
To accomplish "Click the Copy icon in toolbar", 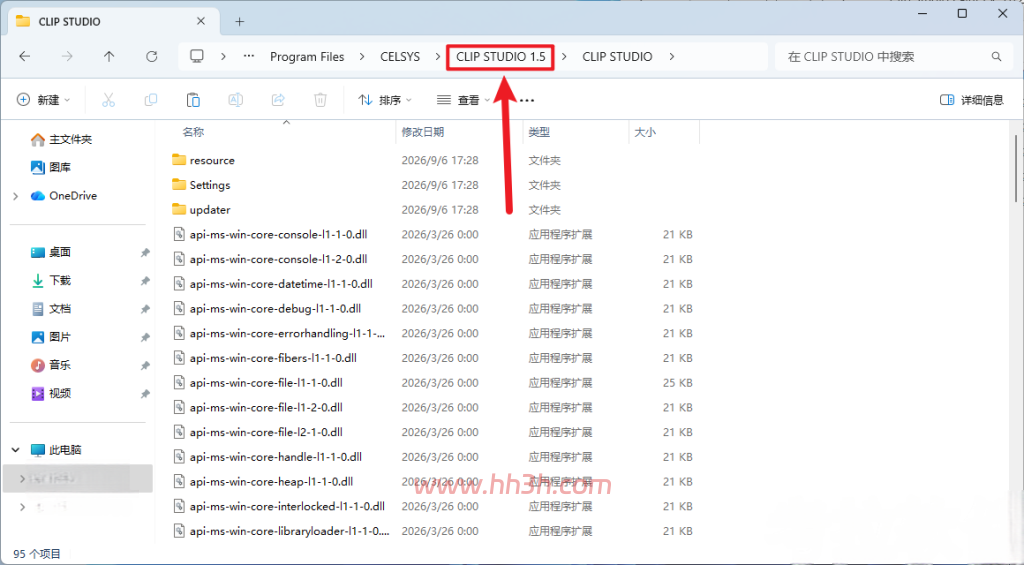I will pyautogui.click(x=151, y=100).
